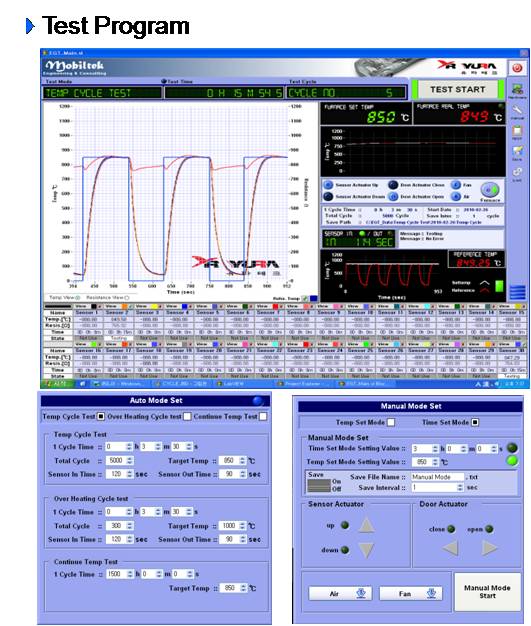Check the Over Heating Cycle test box
The width and height of the screenshot is (531, 626).
[x=187, y=416]
